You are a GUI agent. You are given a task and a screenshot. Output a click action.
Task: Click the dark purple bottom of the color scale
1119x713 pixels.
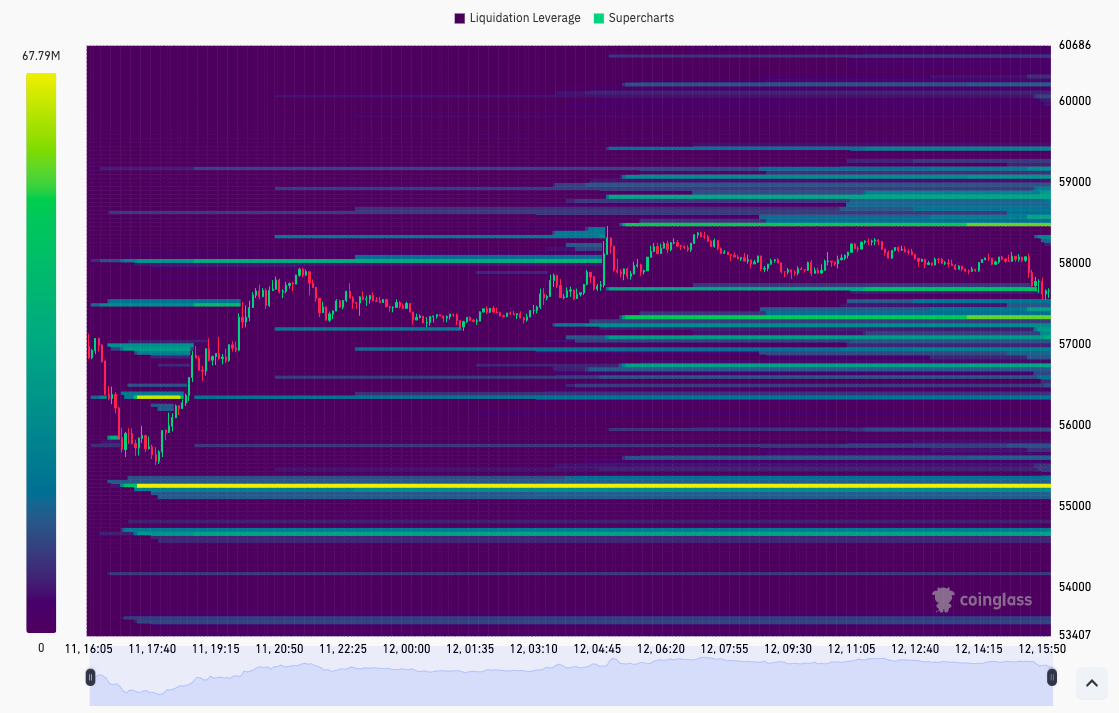coord(41,624)
